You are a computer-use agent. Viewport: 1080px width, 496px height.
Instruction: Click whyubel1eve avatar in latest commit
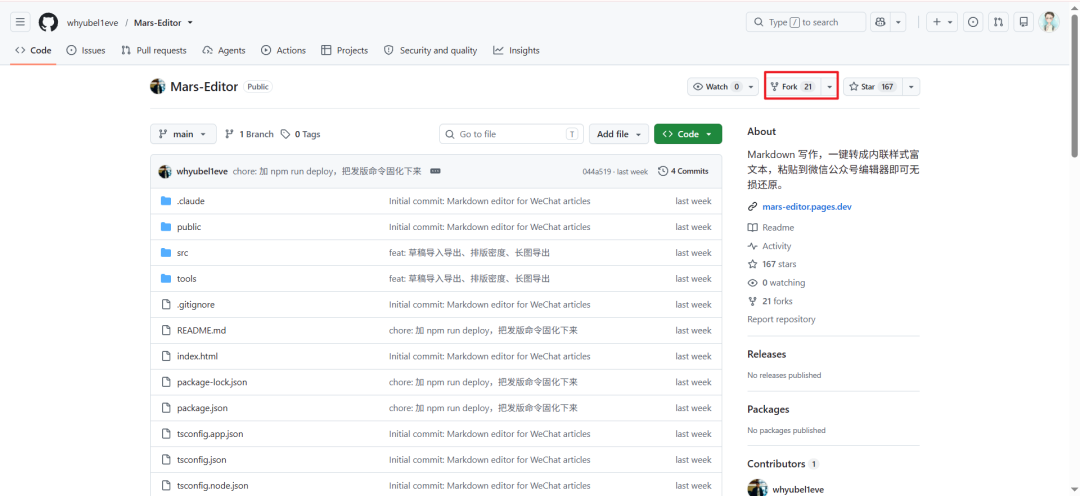[165, 171]
